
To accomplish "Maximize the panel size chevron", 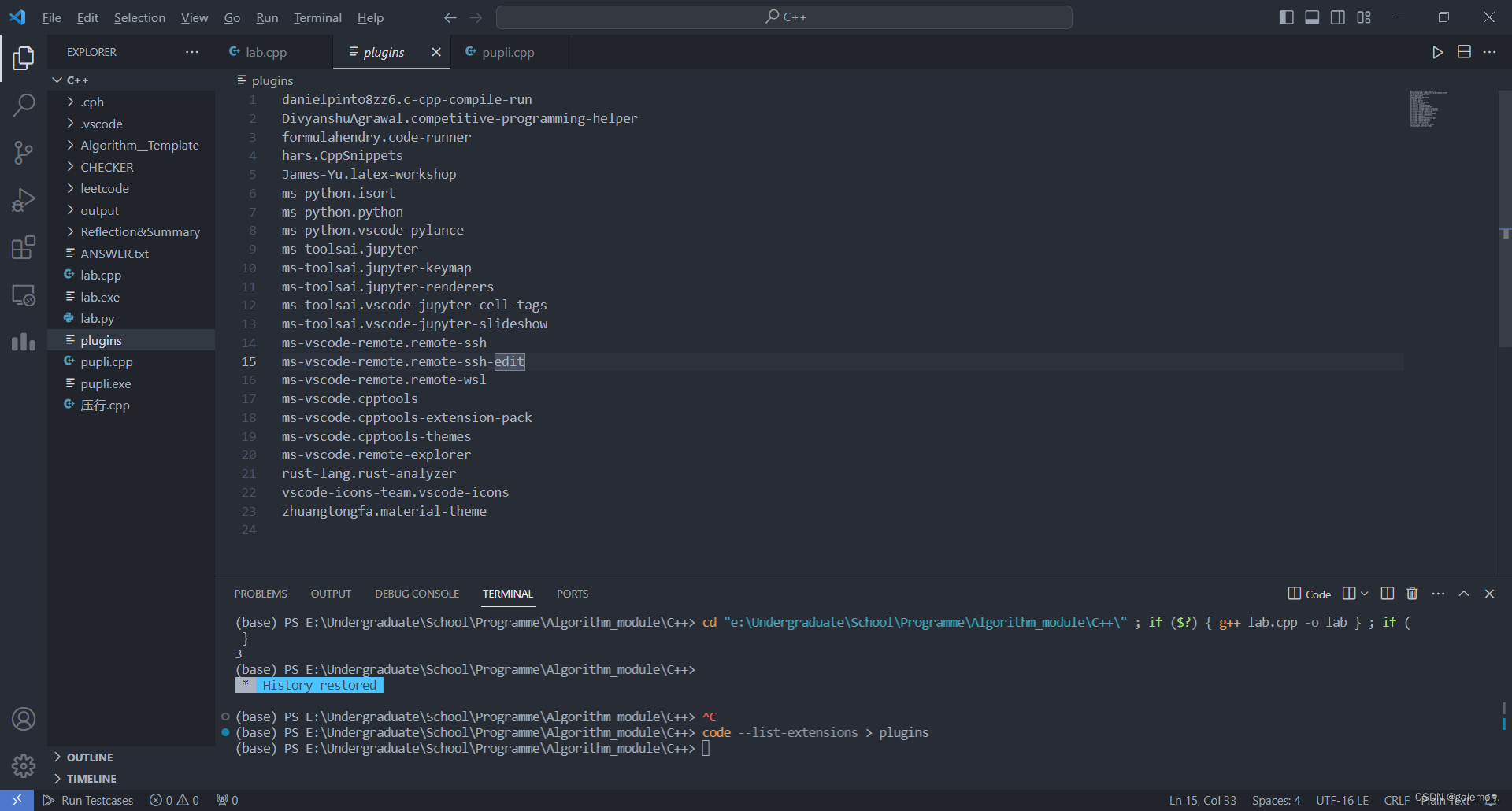I will (x=1464, y=594).
